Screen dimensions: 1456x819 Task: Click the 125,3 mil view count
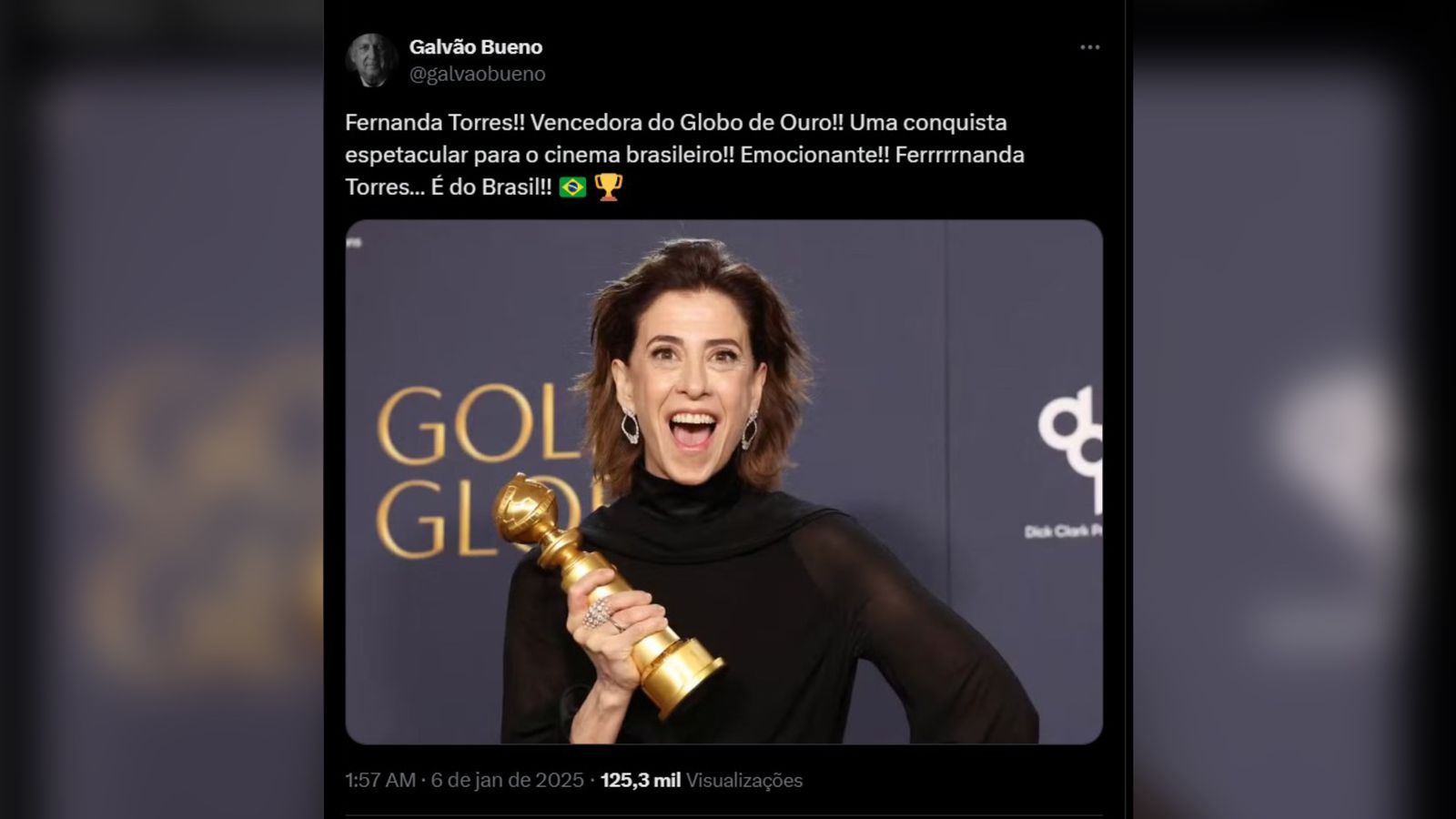tap(641, 781)
